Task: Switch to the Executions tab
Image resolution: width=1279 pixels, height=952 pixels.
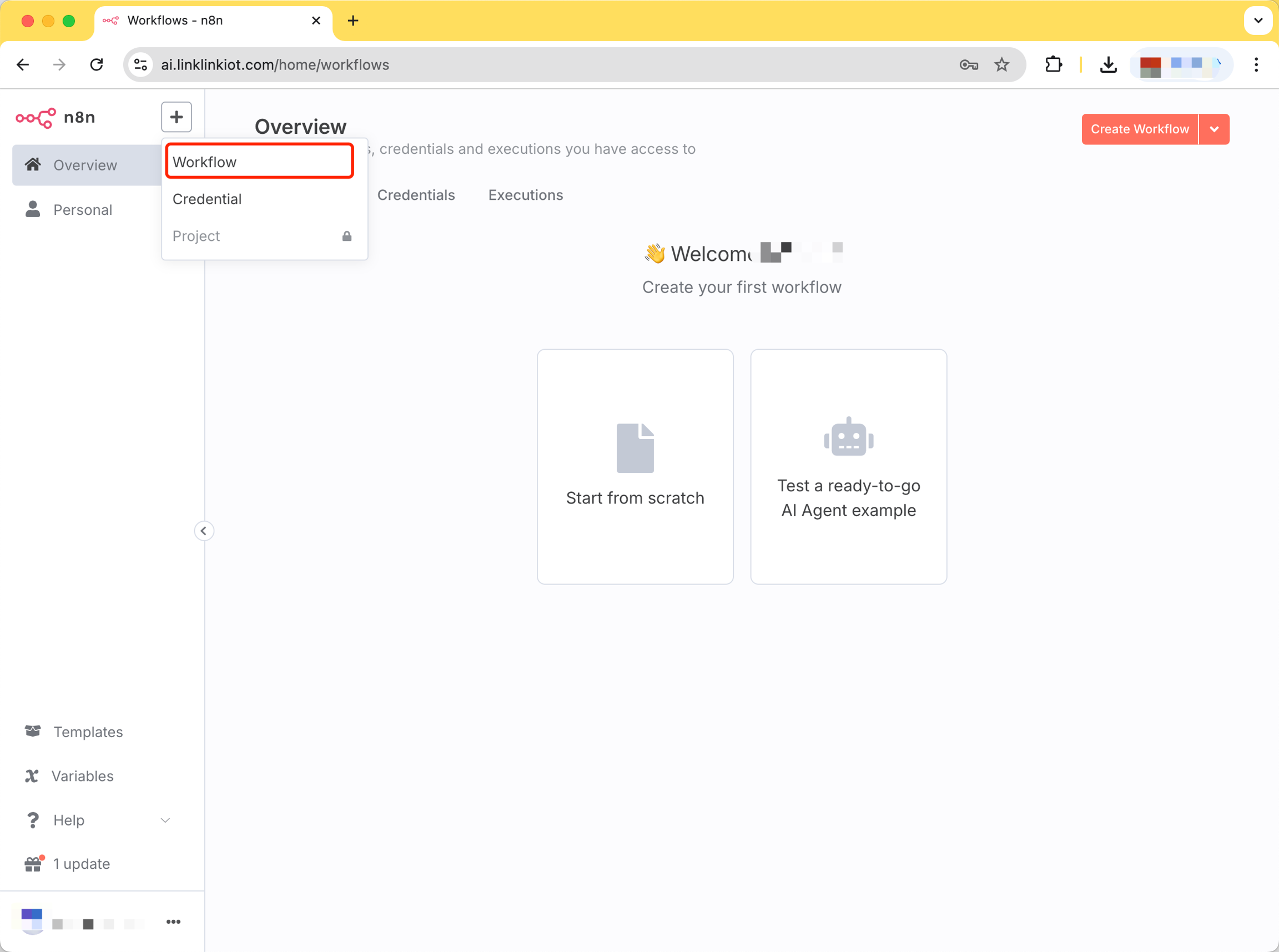Action: (526, 195)
